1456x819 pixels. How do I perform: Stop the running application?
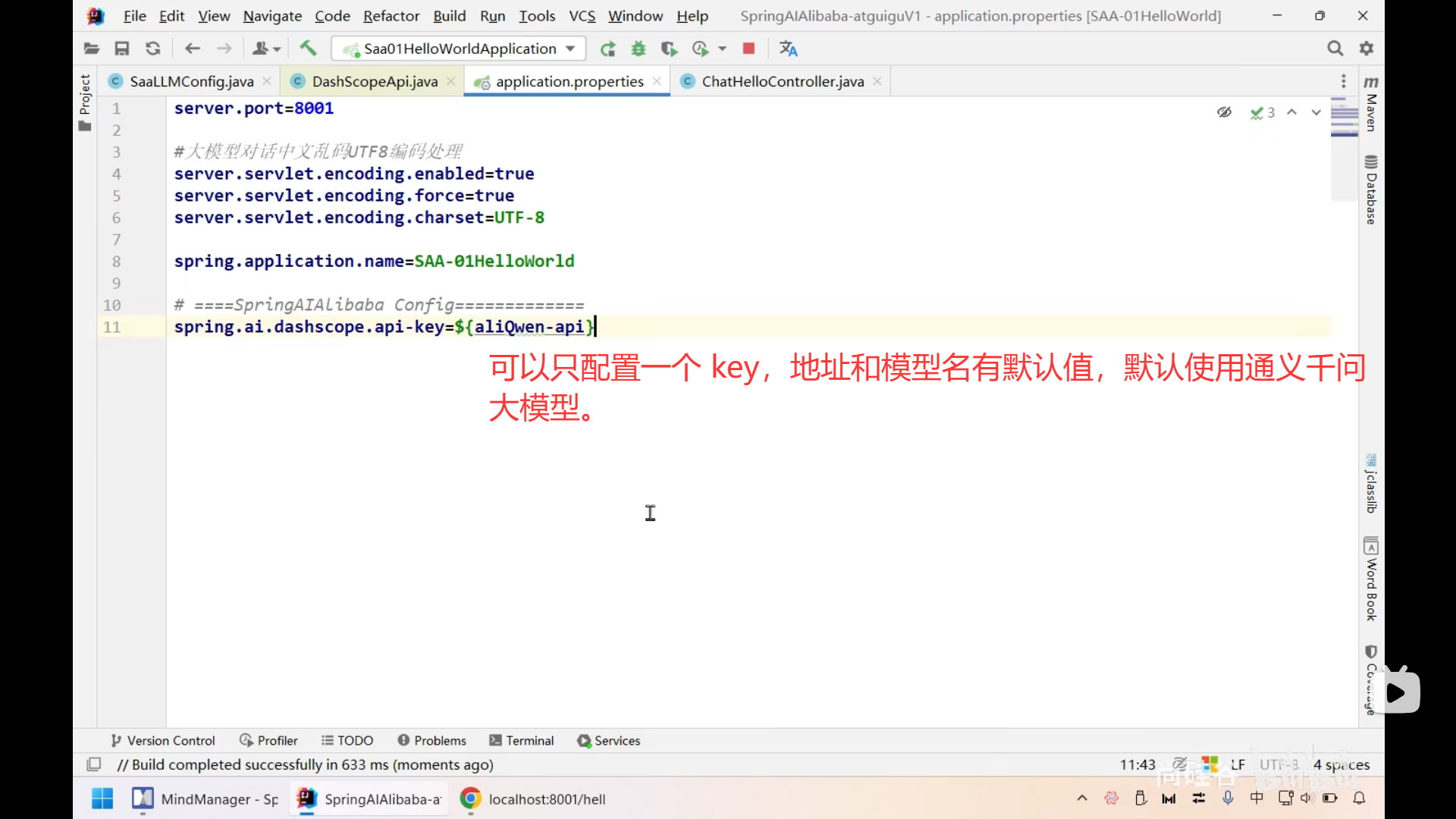[x=748, y=49]
